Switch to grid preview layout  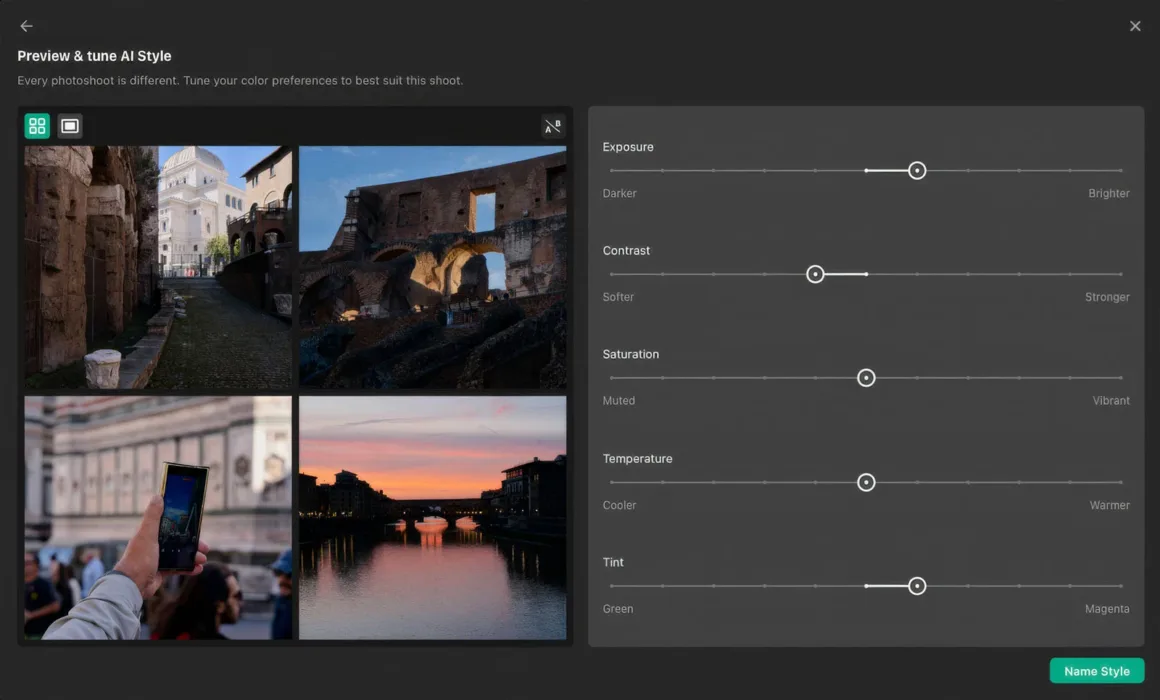click(37, 126)
